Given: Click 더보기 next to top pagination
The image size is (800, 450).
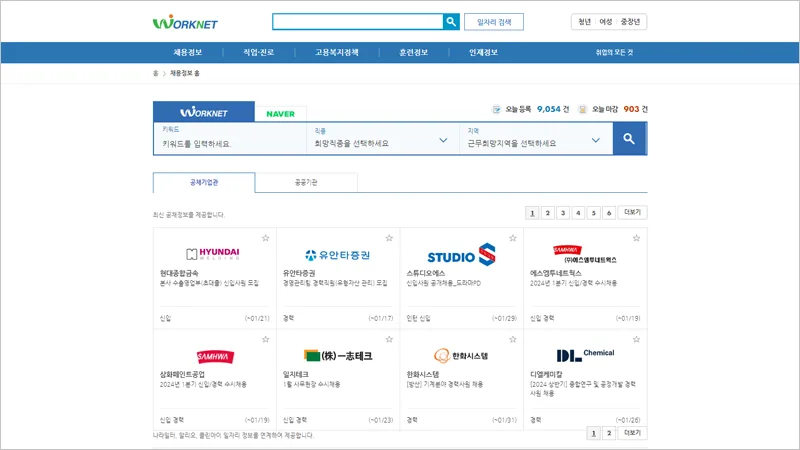Looking at the screenshot, I should 633,212.
